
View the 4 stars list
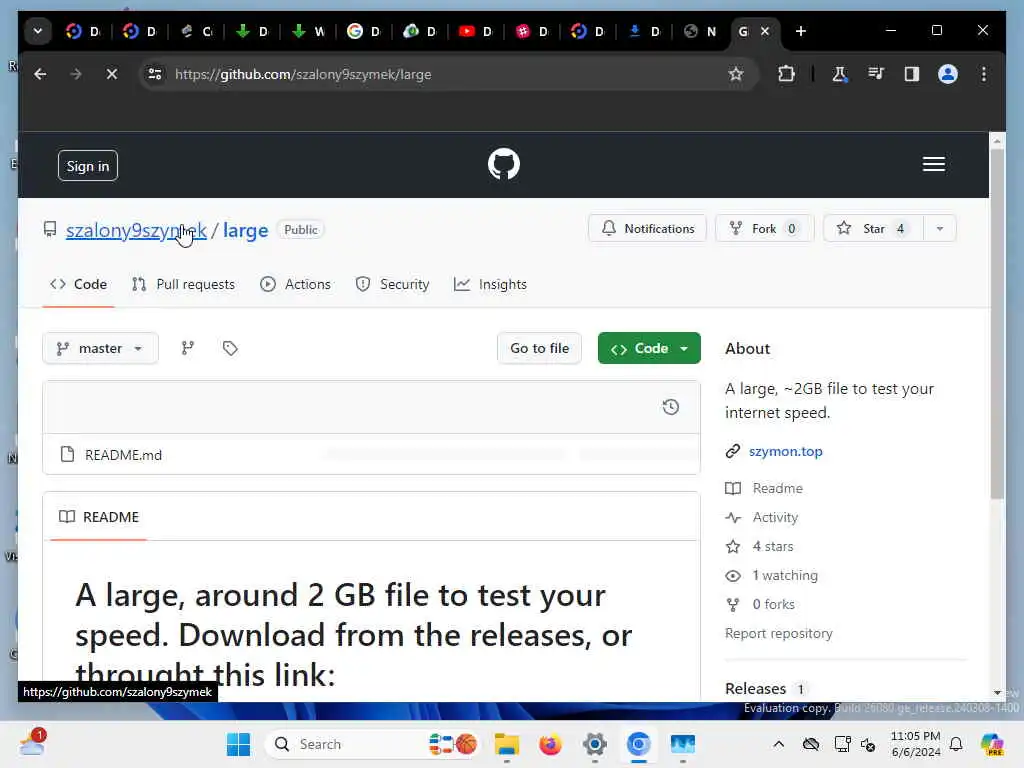[x=773, y=546]
